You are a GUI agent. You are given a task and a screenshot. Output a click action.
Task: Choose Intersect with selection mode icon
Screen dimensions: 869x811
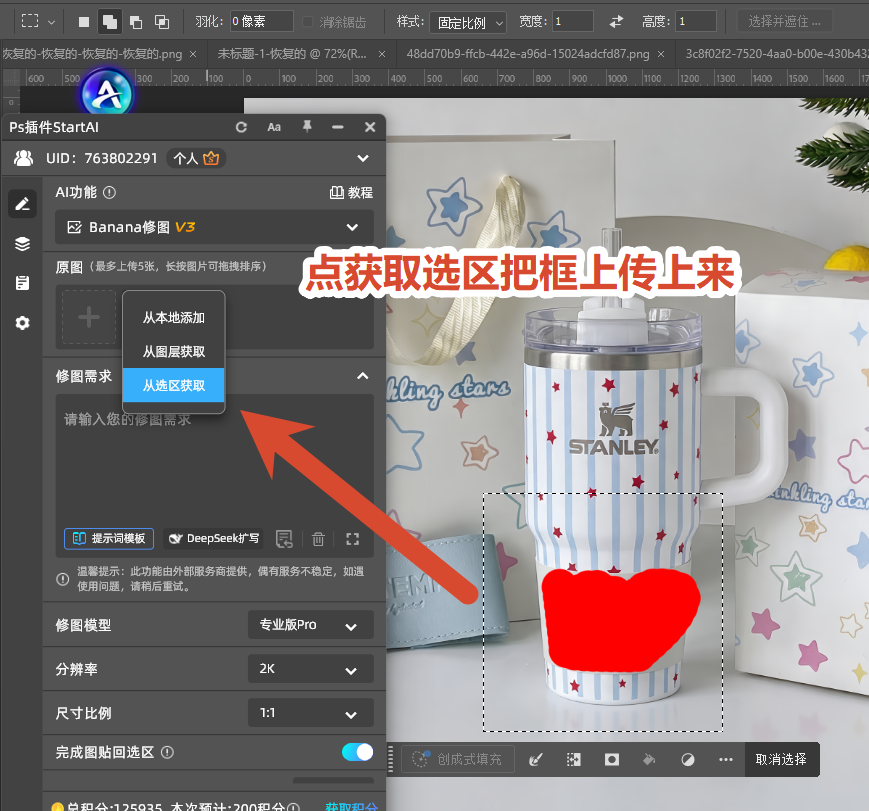[x=162, y=22]
